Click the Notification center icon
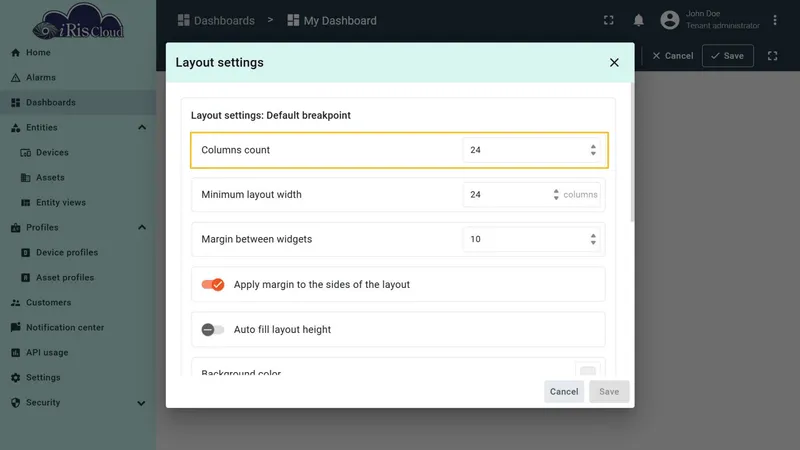The image size is (800, 450). (15, 327)
